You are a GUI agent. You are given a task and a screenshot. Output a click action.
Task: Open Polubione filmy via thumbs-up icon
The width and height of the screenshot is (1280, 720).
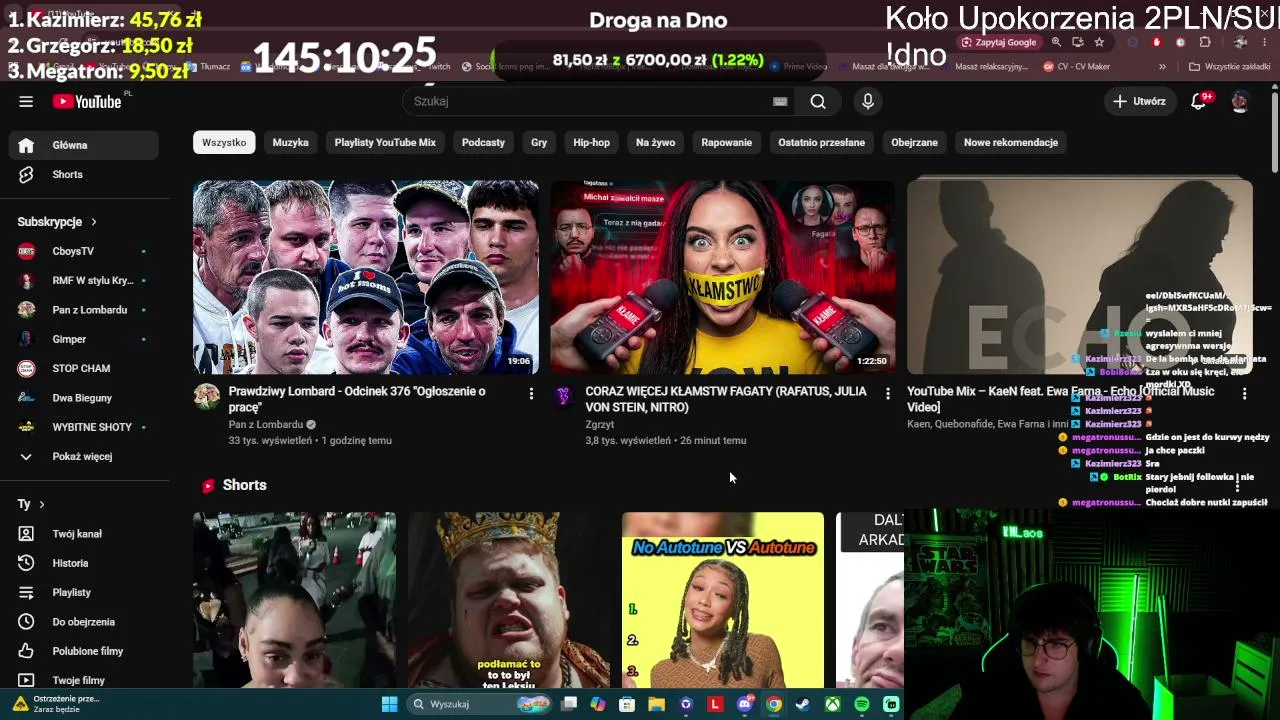click(x=26, y=651)
